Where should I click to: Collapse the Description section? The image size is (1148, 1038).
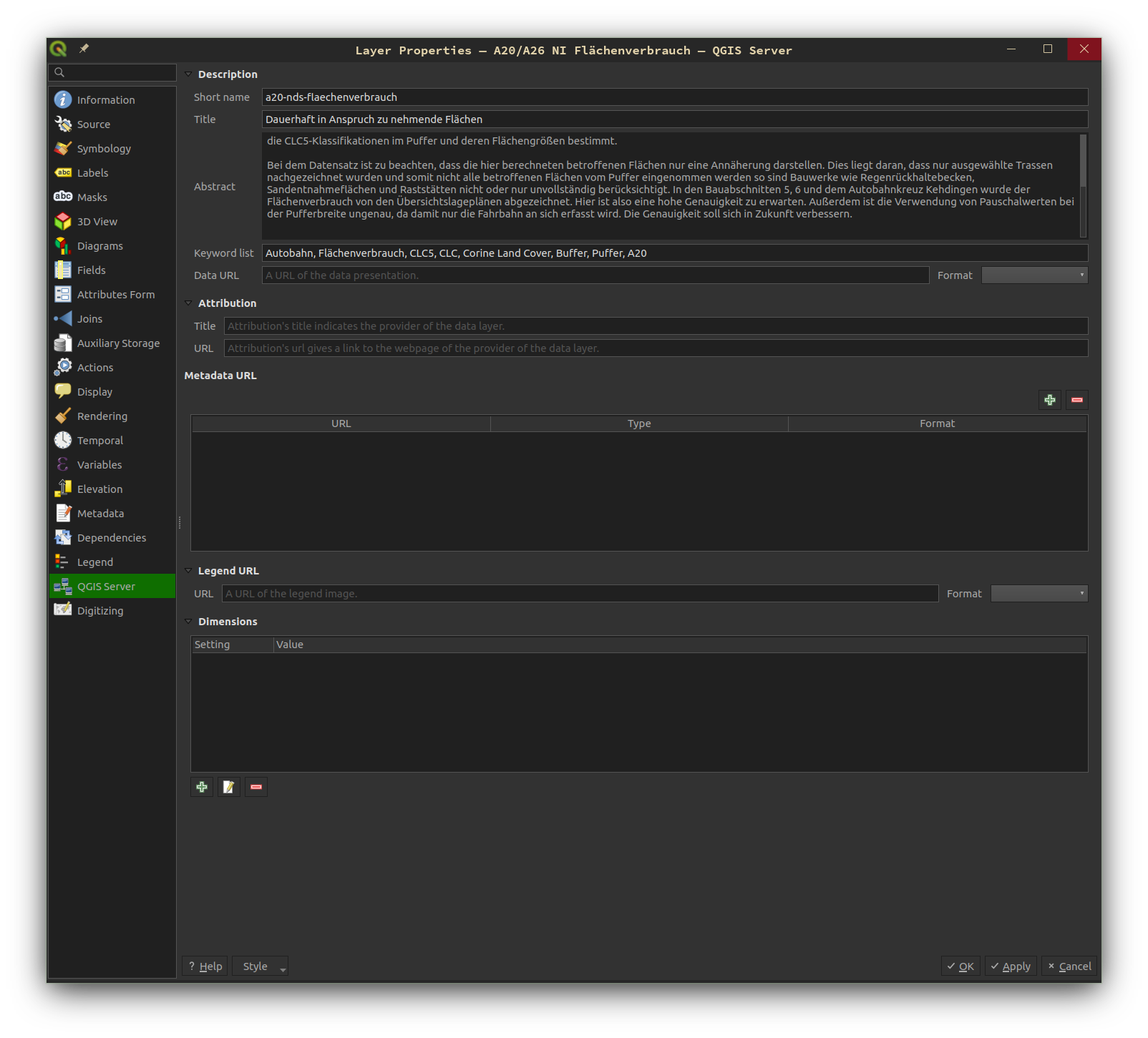tap(189, 74)
